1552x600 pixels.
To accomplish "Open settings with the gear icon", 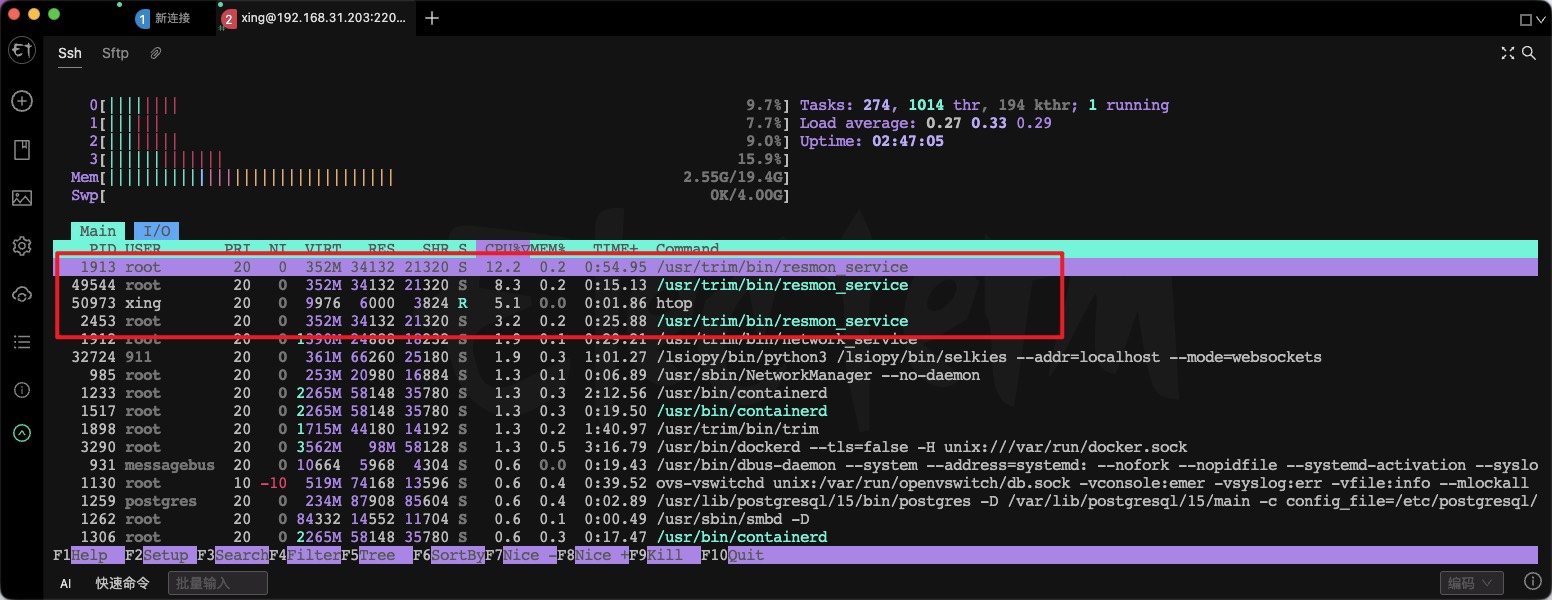I will [x=22, y=246].
